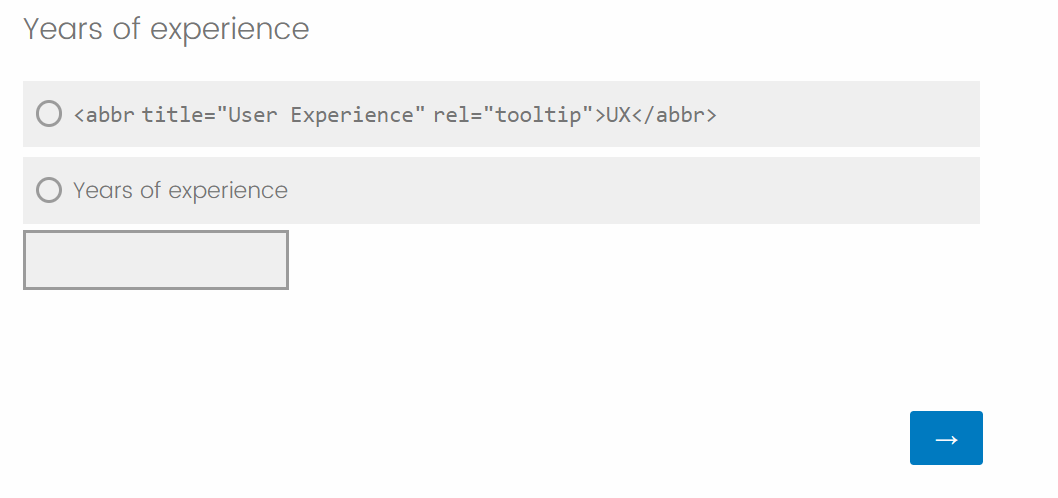Click the rel="tooltip" text in the first option
The image size is (1058, 498).
(x=507, y=115)
